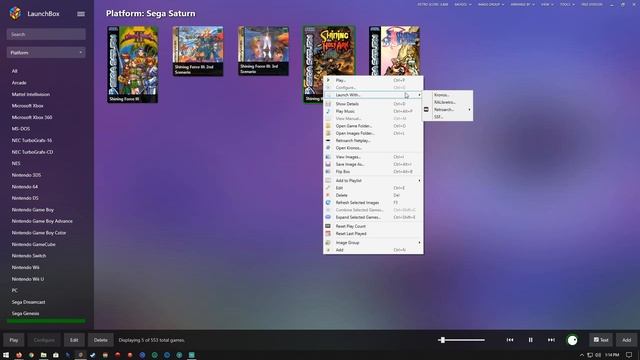Click the Delete button in bottom bar
Viewport: 640px width, 360px height.
(x=100, y=340)
